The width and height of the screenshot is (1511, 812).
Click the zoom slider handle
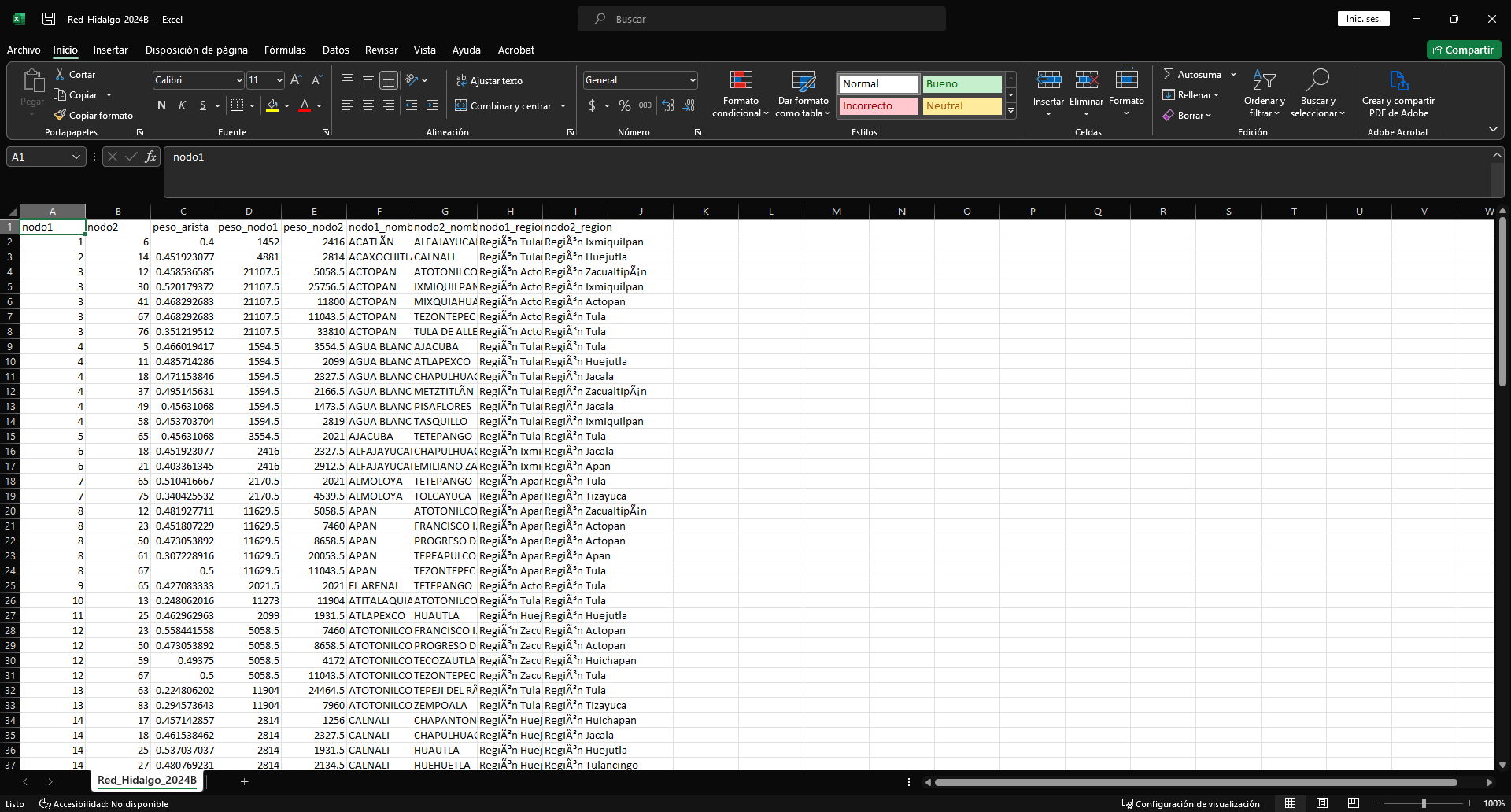coord(1423,803)
